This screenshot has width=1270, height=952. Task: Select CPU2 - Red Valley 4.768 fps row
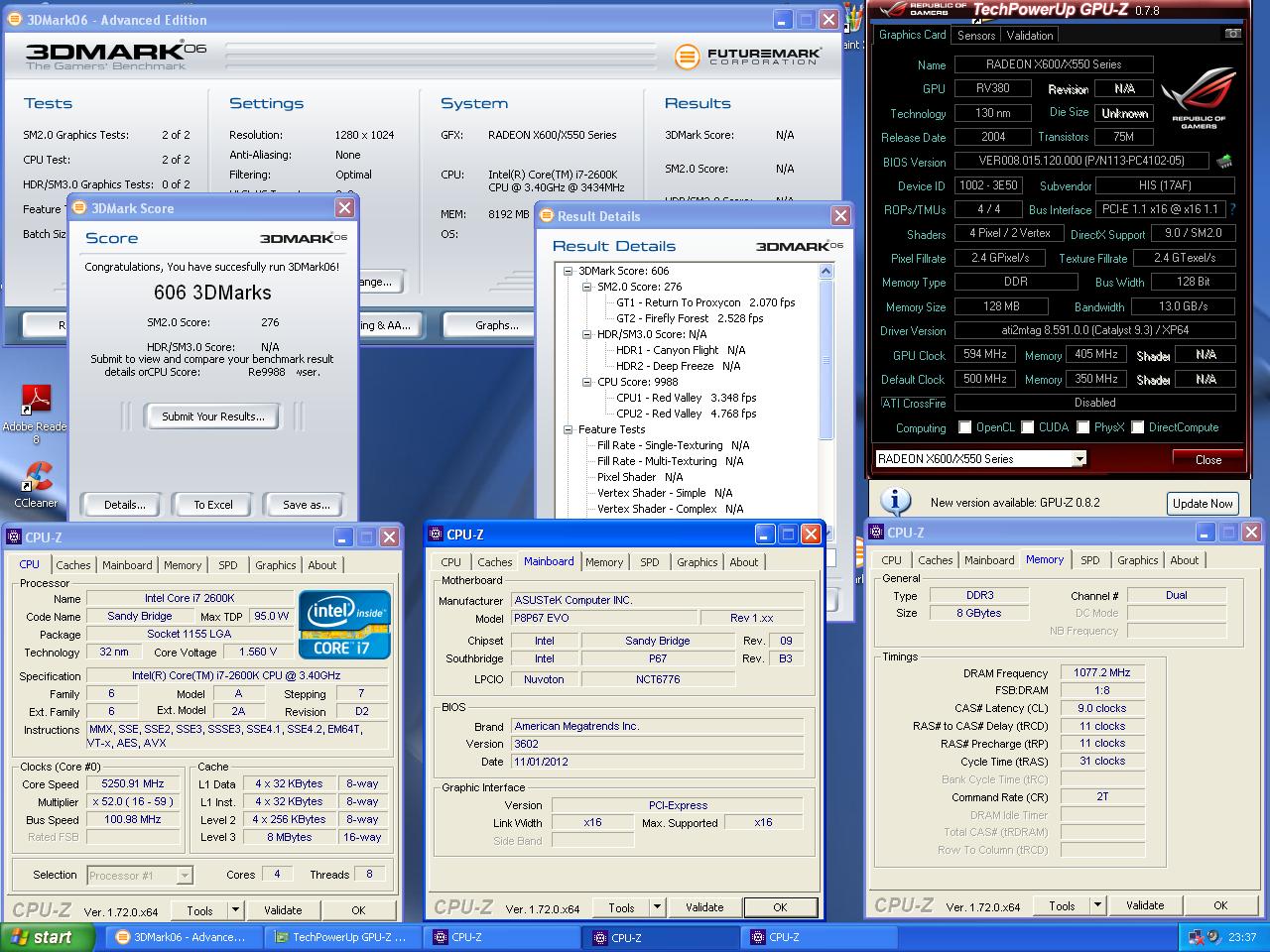[686, 414]
